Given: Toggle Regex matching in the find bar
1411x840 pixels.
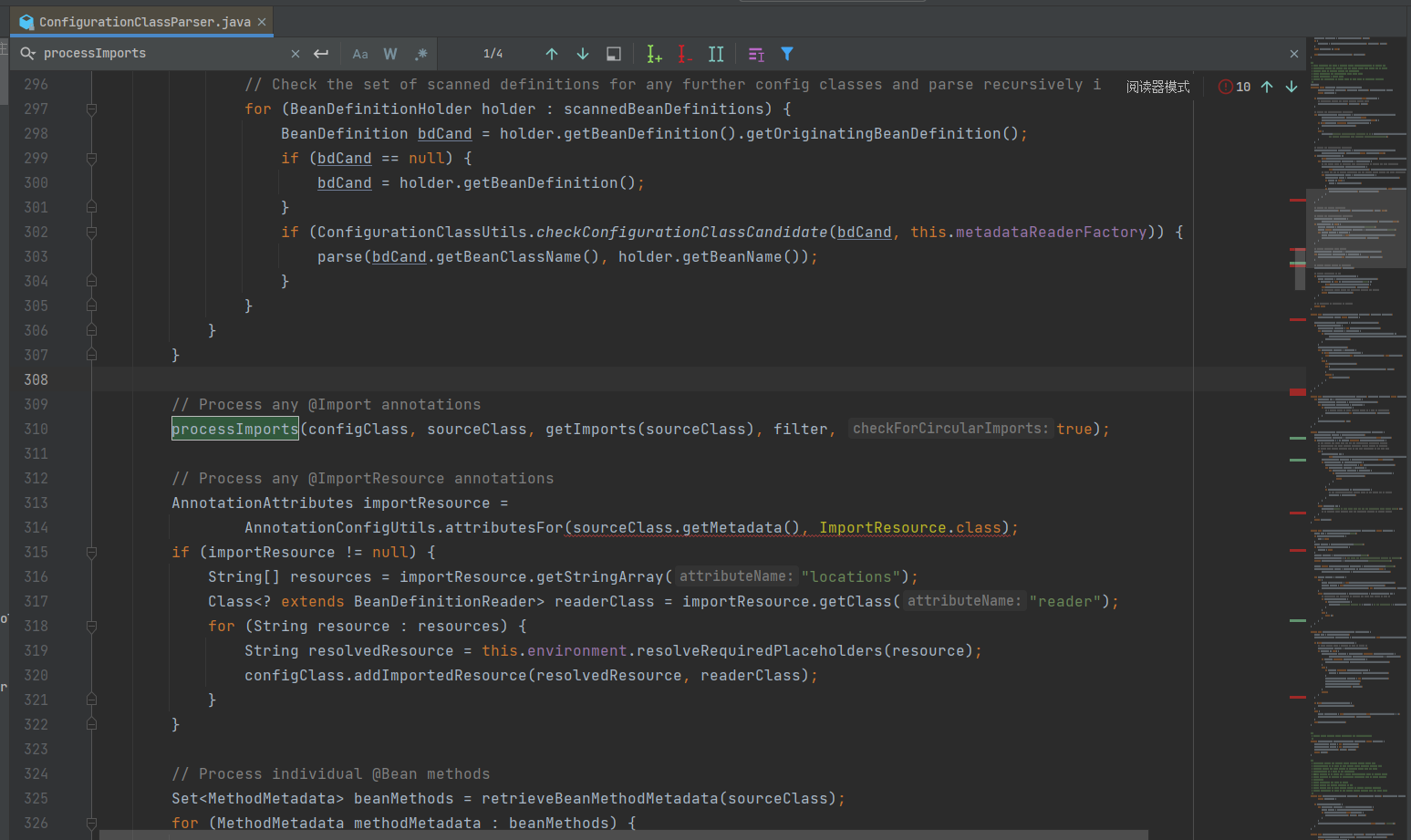Looking at the screenshot, I should click(x=420, y=54).
